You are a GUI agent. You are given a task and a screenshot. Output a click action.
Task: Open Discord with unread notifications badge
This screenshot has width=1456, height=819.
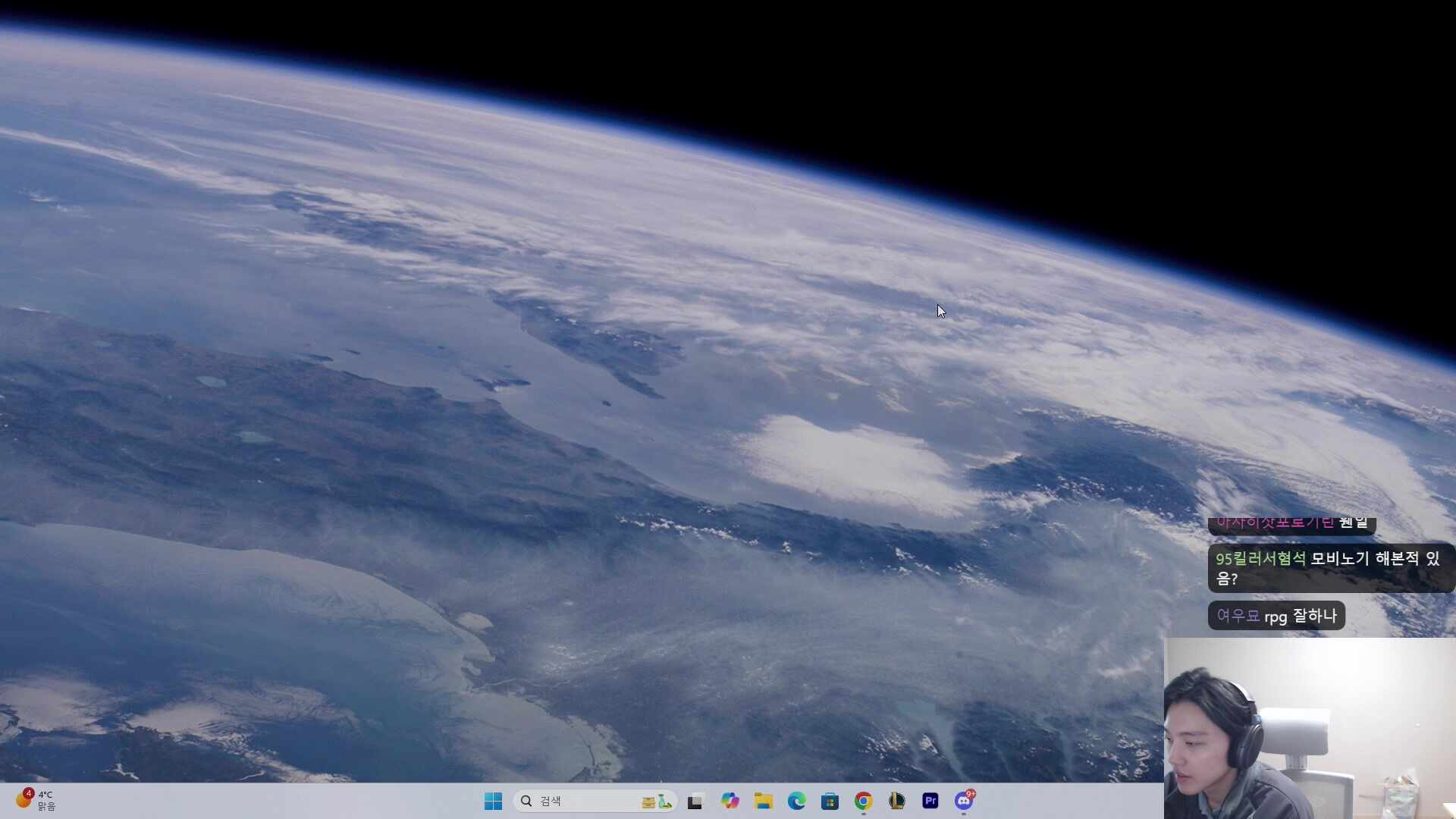click(x=964, y=801)
